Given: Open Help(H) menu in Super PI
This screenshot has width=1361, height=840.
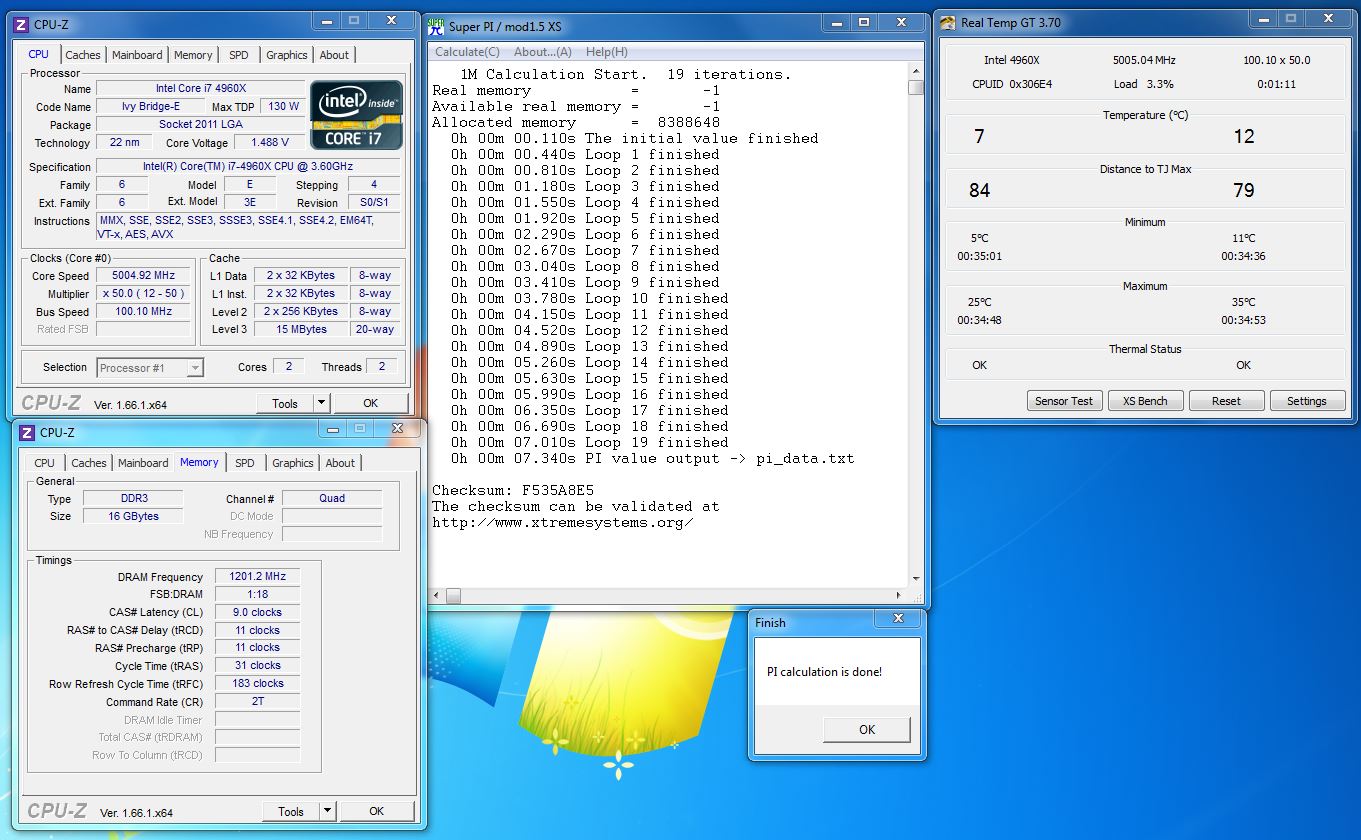Looking at the screenshot, I should click(607, 52).
